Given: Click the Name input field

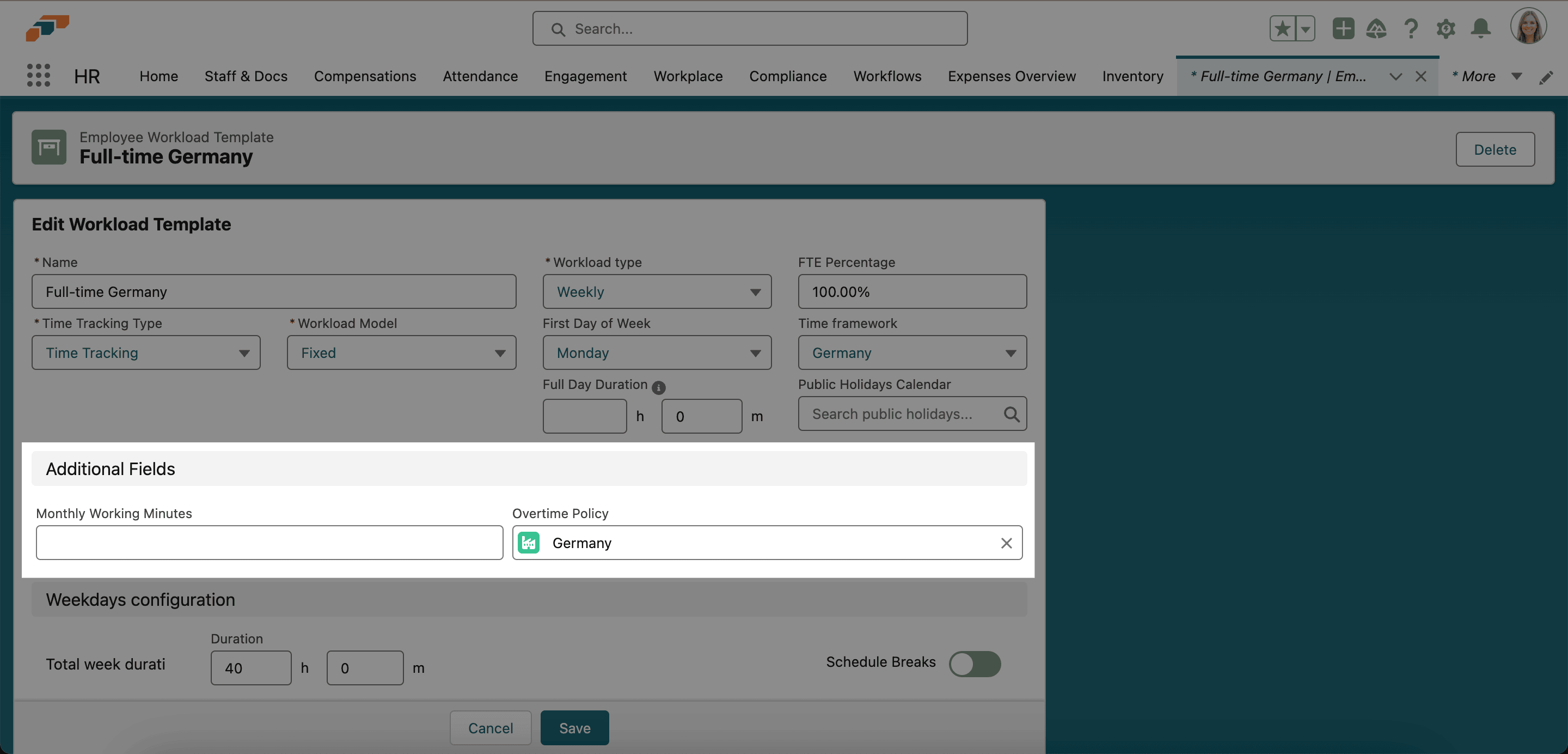Looking at the screenshot, I should click(273, 291).
